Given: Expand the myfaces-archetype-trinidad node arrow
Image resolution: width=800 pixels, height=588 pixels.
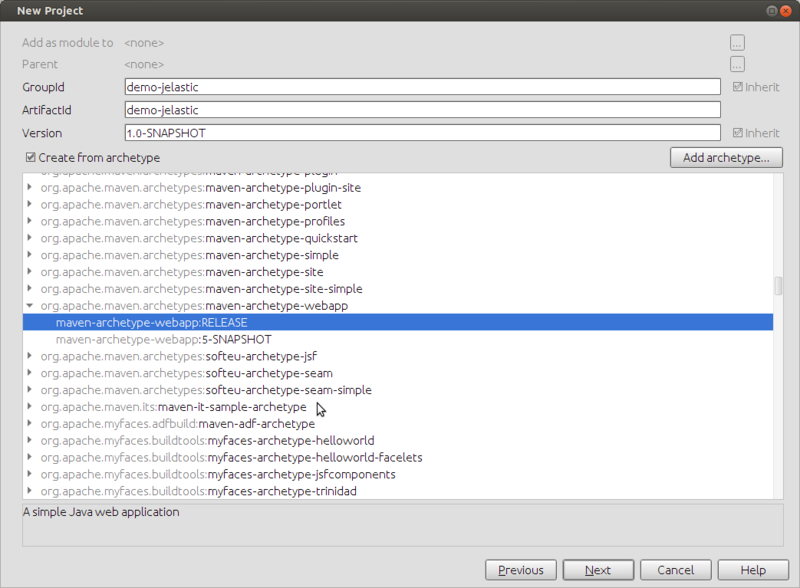Looking at the screenshot, I should coord(30,491).
